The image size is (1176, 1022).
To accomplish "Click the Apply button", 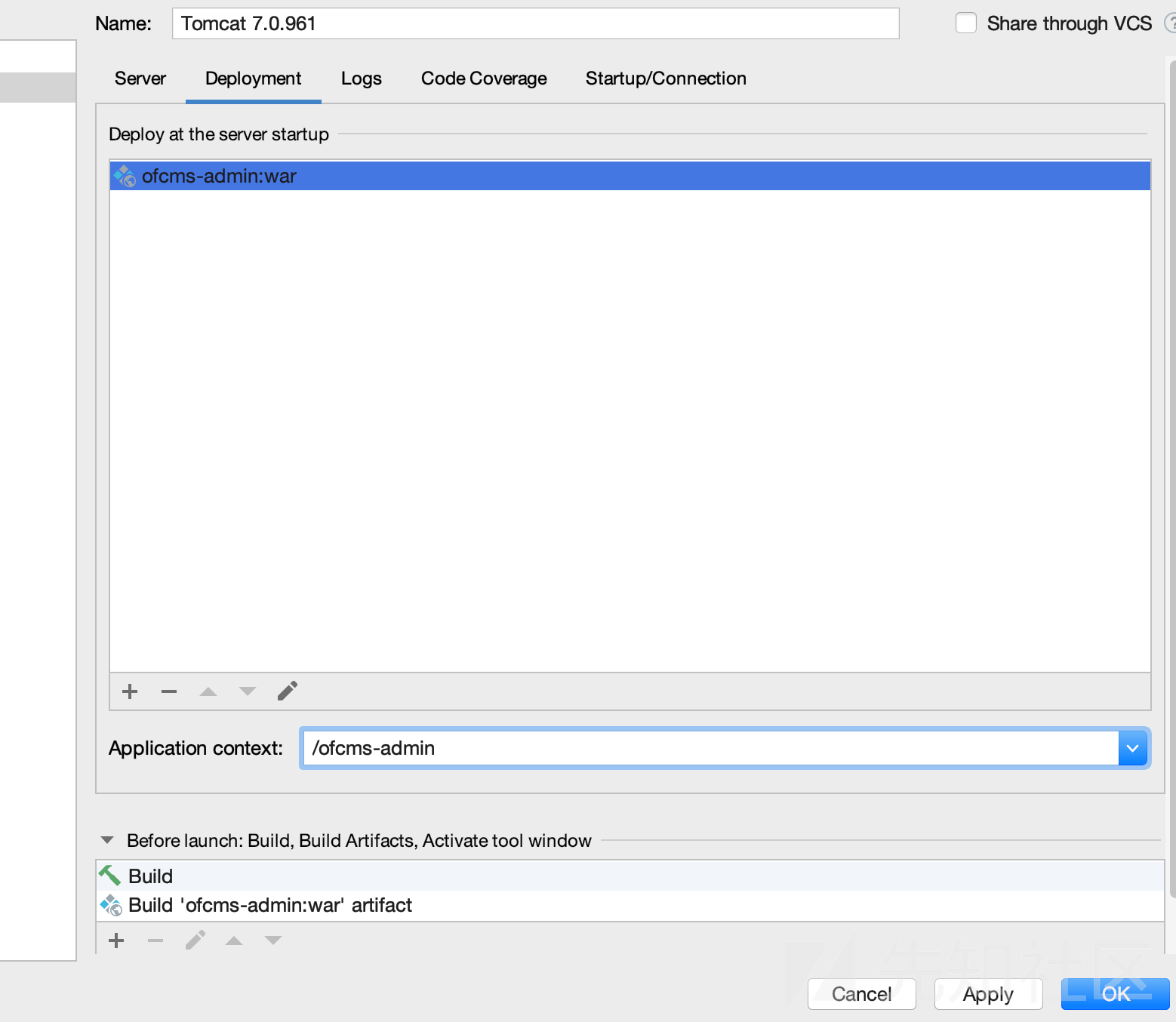I will click(x=989, y=994).
